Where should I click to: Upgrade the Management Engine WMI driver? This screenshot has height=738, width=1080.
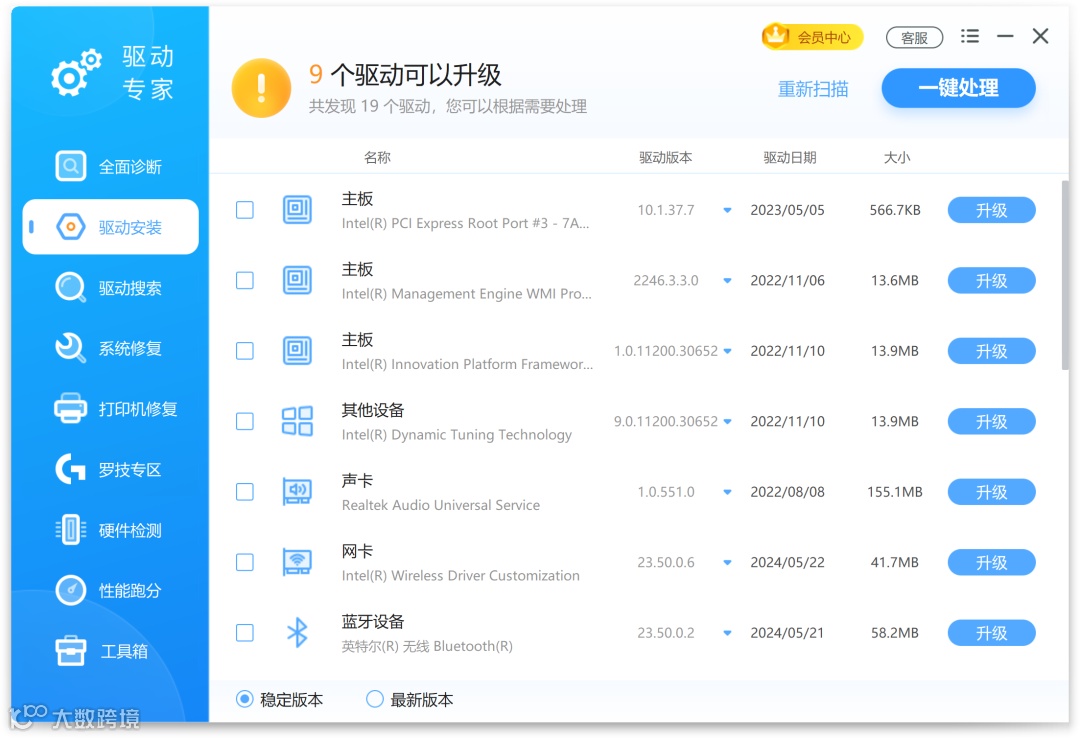(991, 280)
